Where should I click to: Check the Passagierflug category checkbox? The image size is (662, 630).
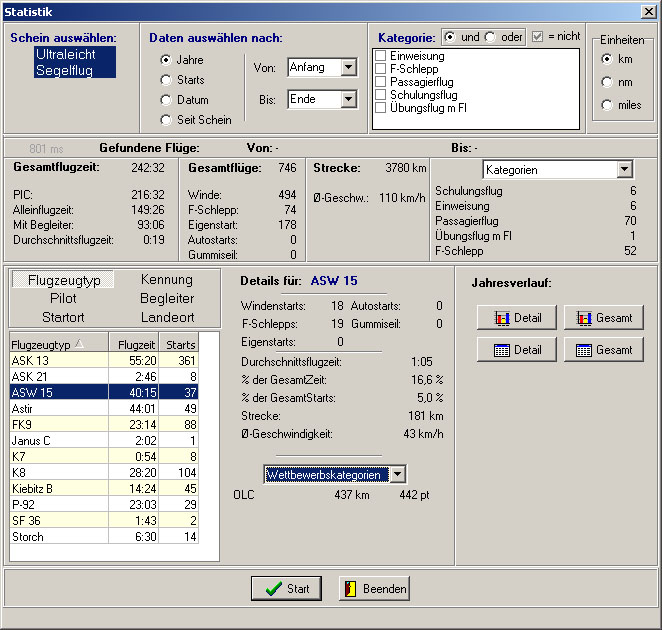coord(380,81)
